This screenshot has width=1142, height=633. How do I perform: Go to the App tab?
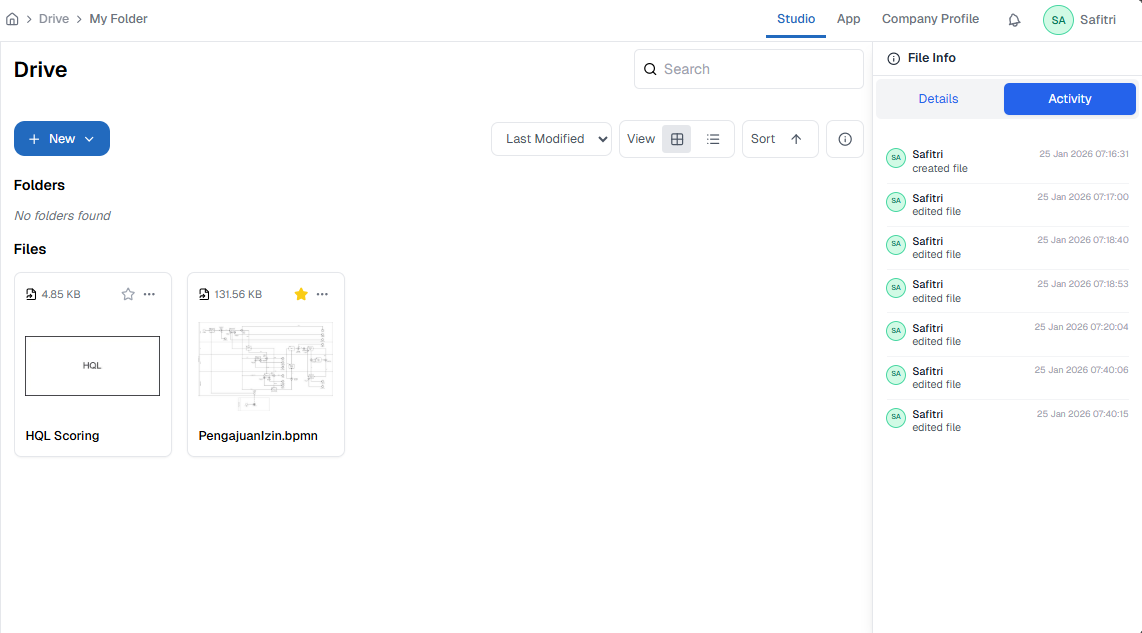click(x=848, y=19)
